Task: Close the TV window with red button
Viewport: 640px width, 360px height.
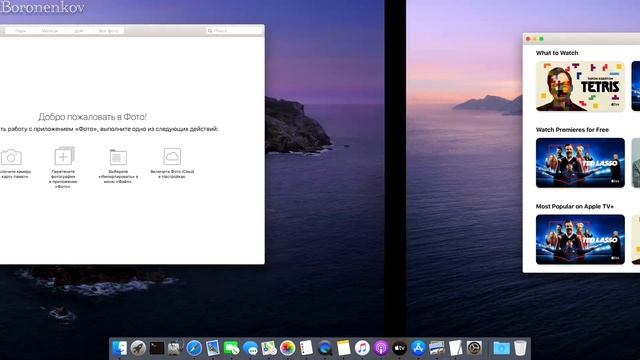Action: [528, 39]
